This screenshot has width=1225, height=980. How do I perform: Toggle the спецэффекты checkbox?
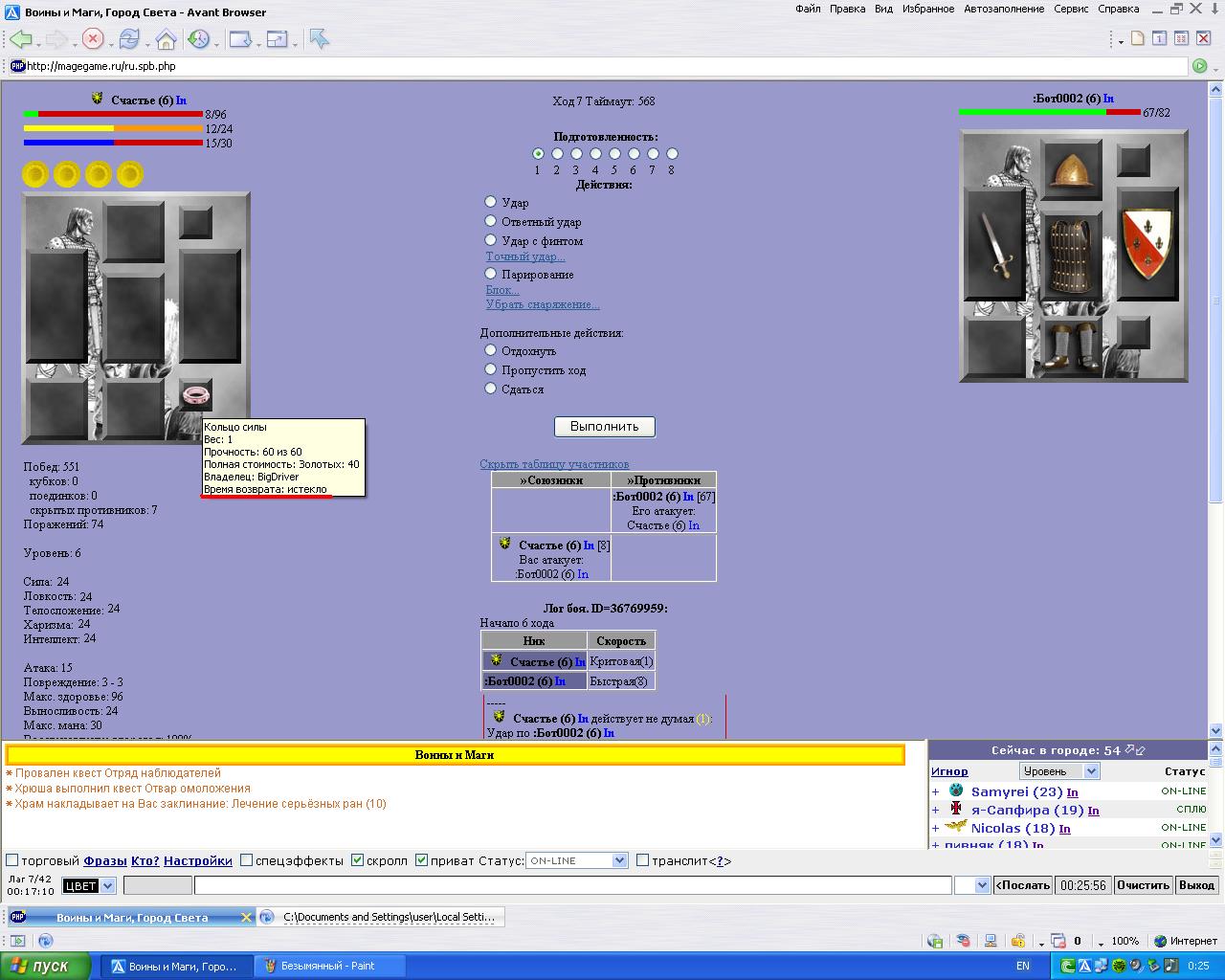(x=246, y=860)
